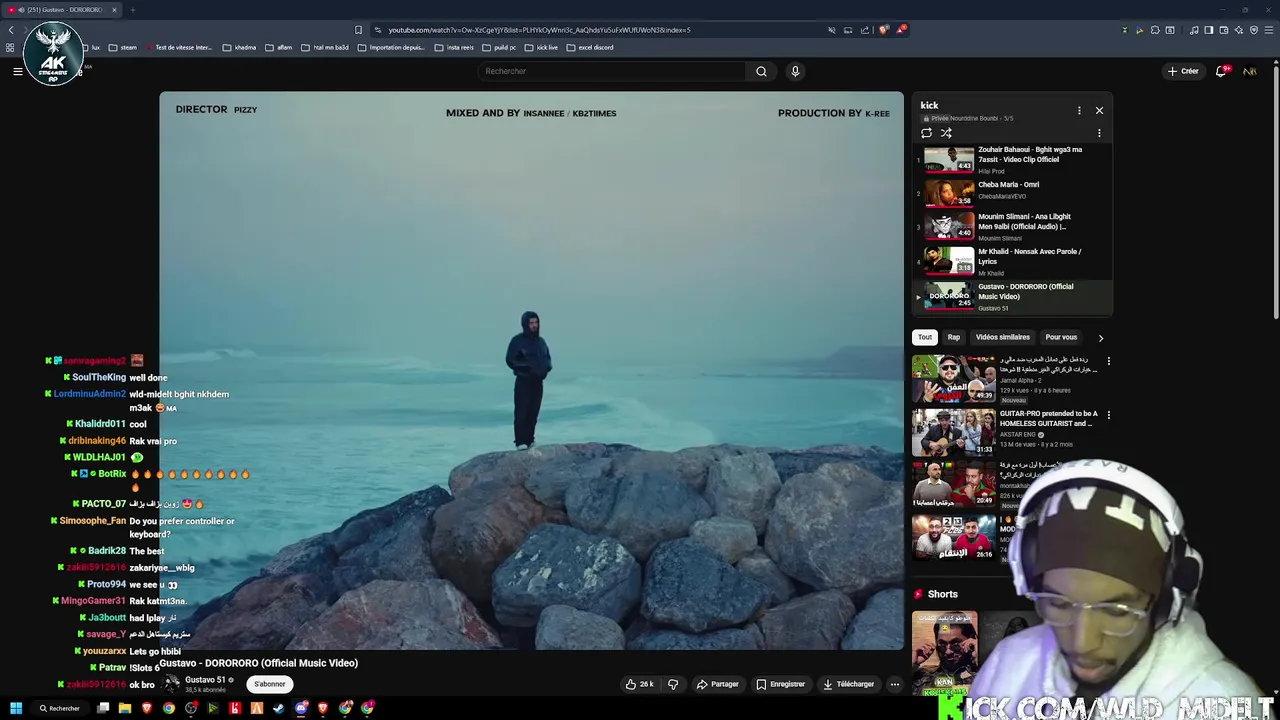Click the video player to pause
Image resolution: width=1280 pixels, height=720 pixels.
coord(531,371)
